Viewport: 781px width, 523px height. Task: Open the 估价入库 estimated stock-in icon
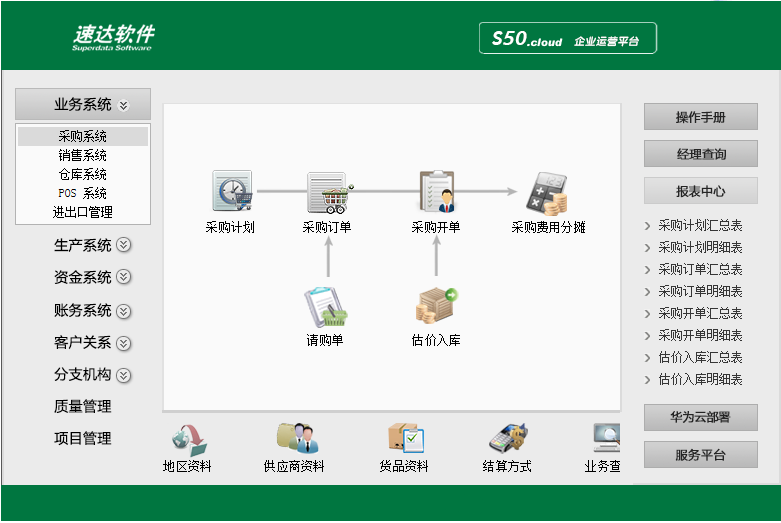pyautogui.click(x=436, y=305)
